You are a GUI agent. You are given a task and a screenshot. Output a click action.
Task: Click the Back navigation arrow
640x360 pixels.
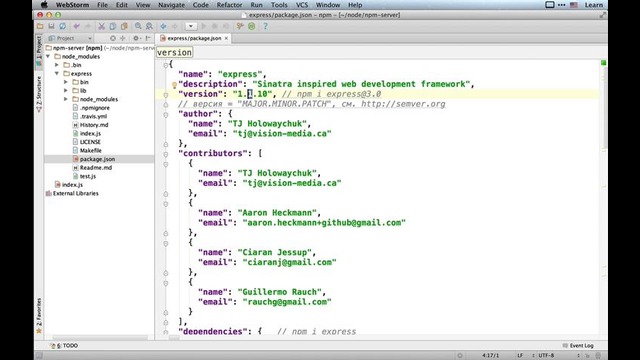163,26
